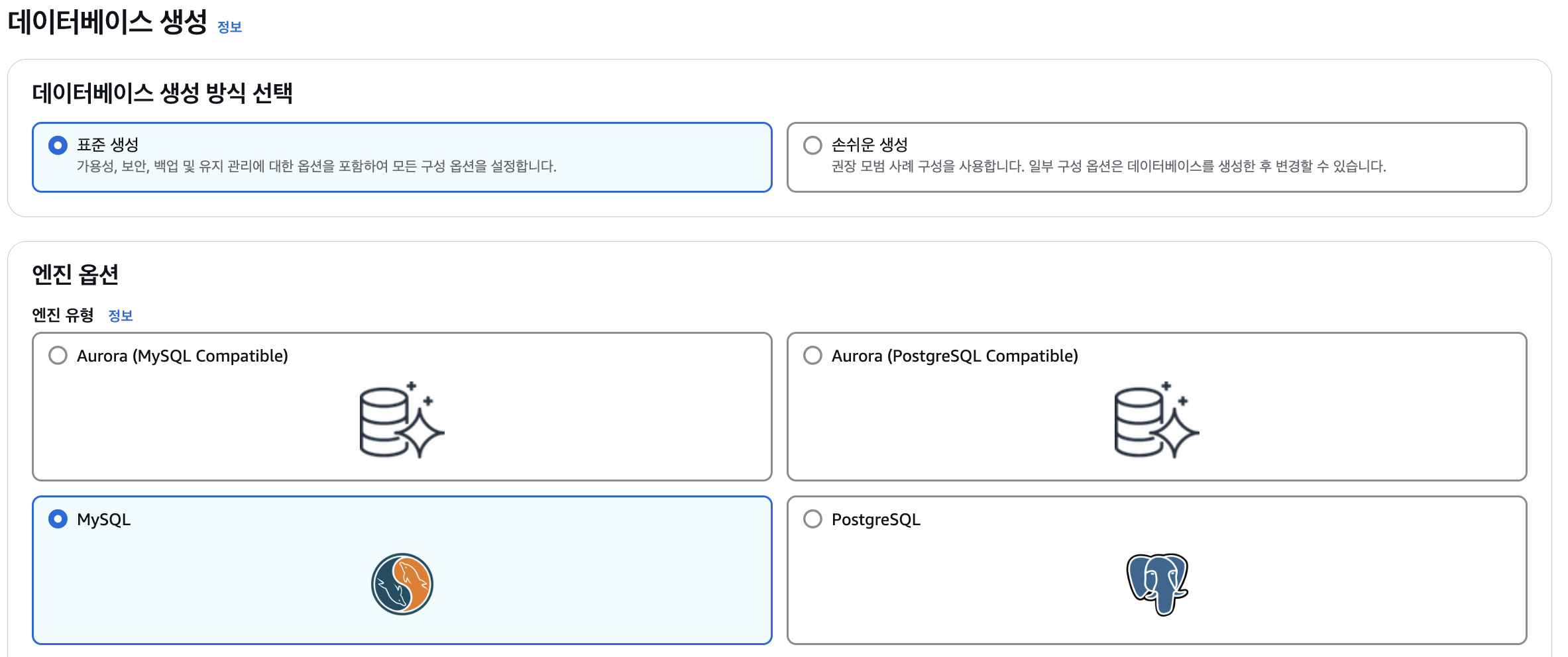Select the 손쉬운 생성 radio button
This screenshot has width=1568, height=657.
[x=812, y=145]
